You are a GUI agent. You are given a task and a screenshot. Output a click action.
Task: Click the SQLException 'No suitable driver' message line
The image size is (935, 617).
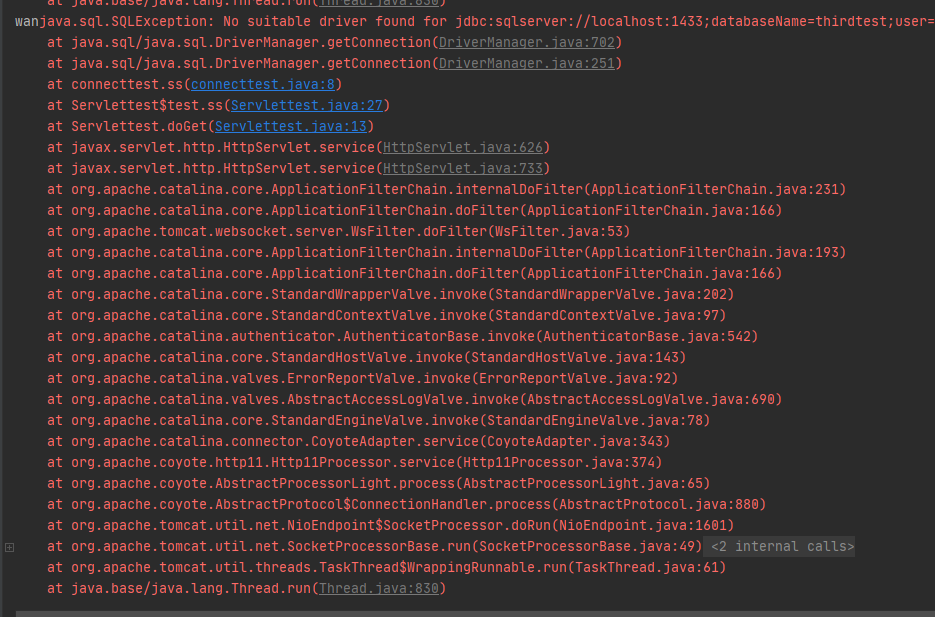pyautogui.click(x=475, y=21)
